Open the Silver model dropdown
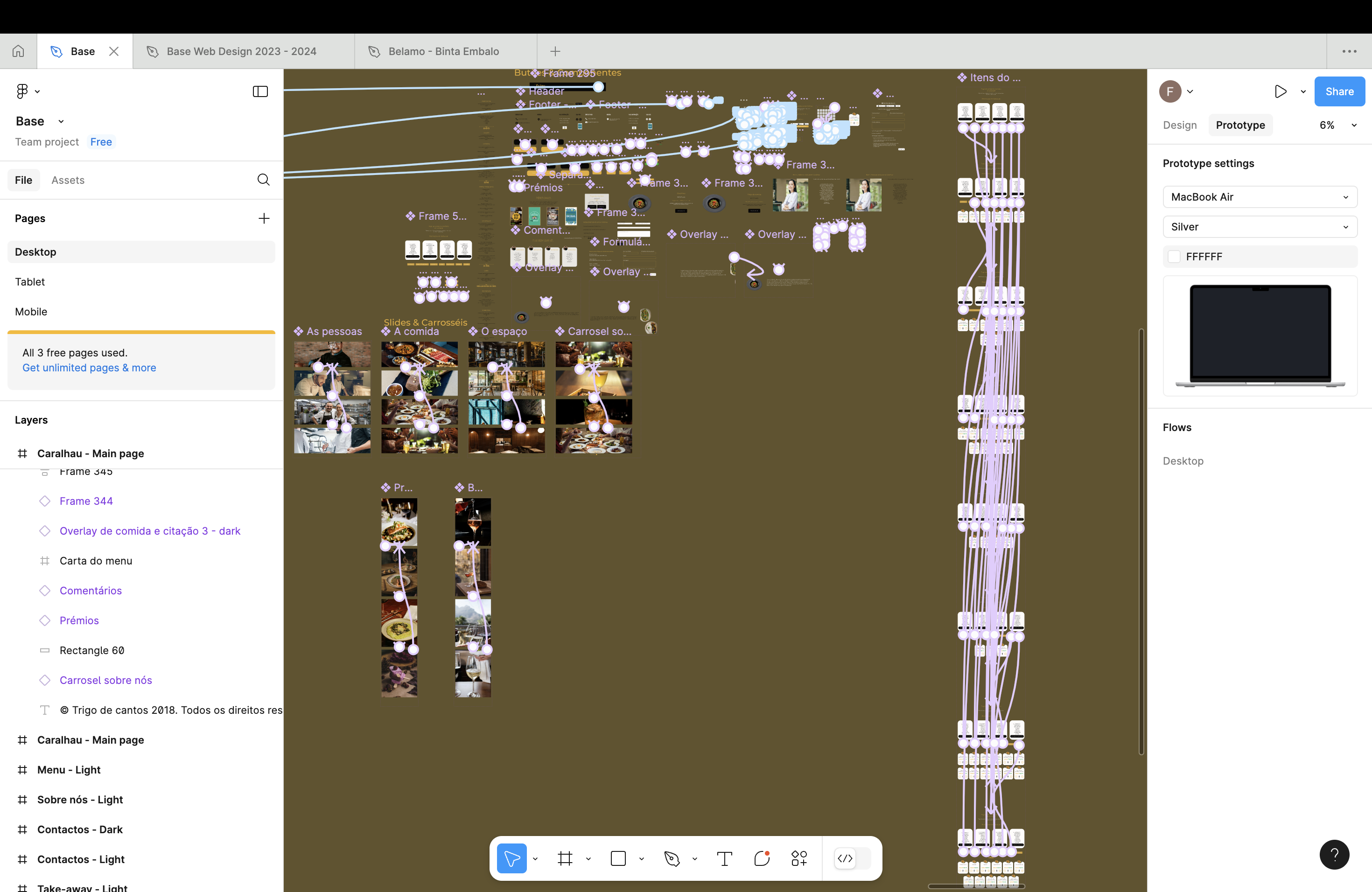Viewport: 1372px width, 892px height. [x=1260, y=227]
